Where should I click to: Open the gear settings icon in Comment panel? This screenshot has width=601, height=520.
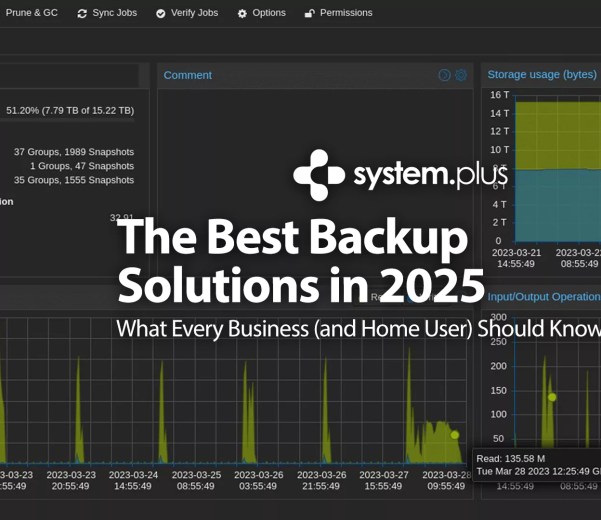(x=461, y=75)
